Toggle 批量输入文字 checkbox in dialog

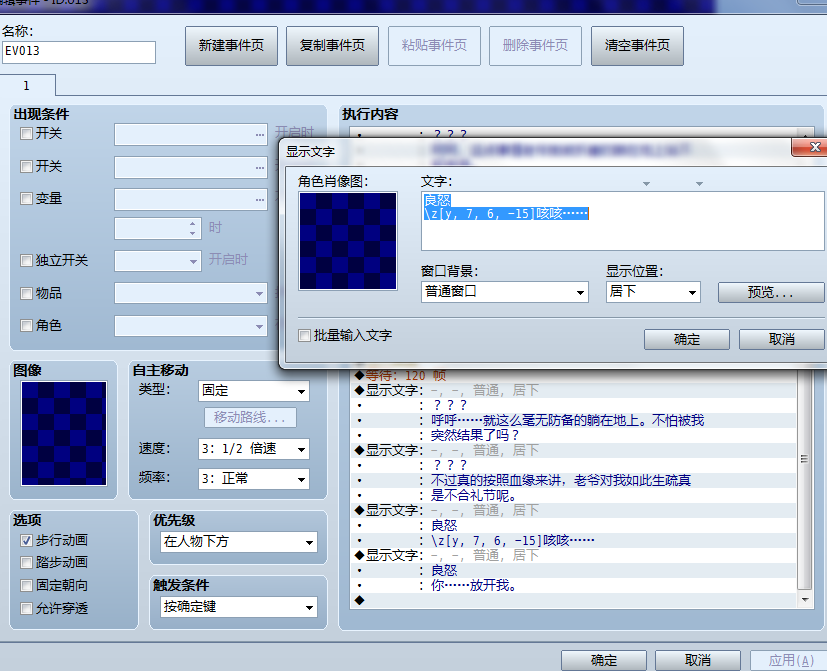pos(304,336)
